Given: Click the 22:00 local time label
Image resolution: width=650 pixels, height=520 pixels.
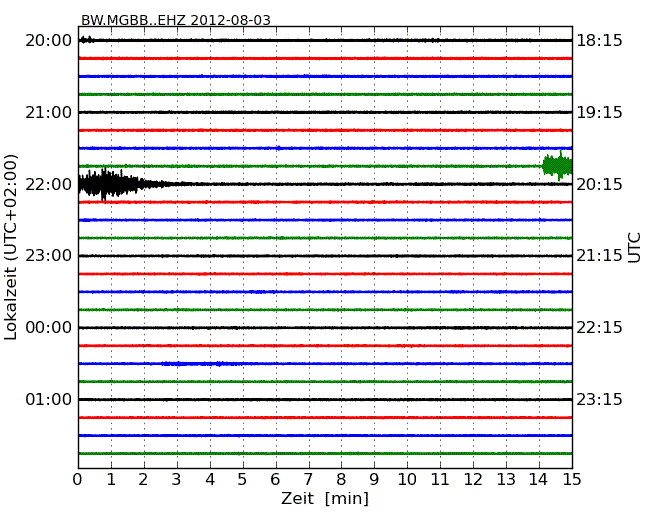Looking at the screenshot, I should click(49, 184).
